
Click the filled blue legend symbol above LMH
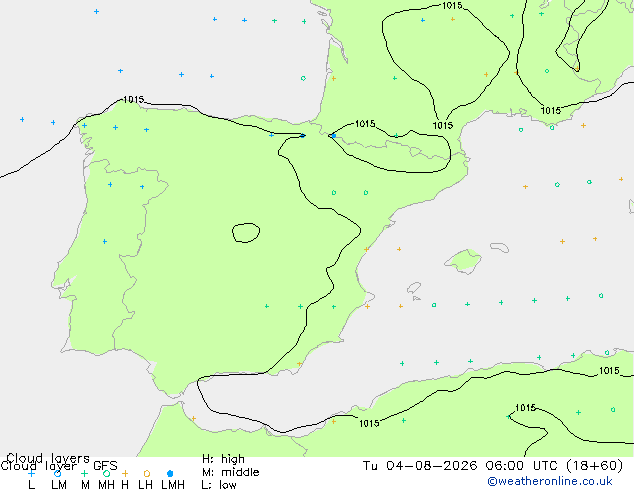coord(170,473)
